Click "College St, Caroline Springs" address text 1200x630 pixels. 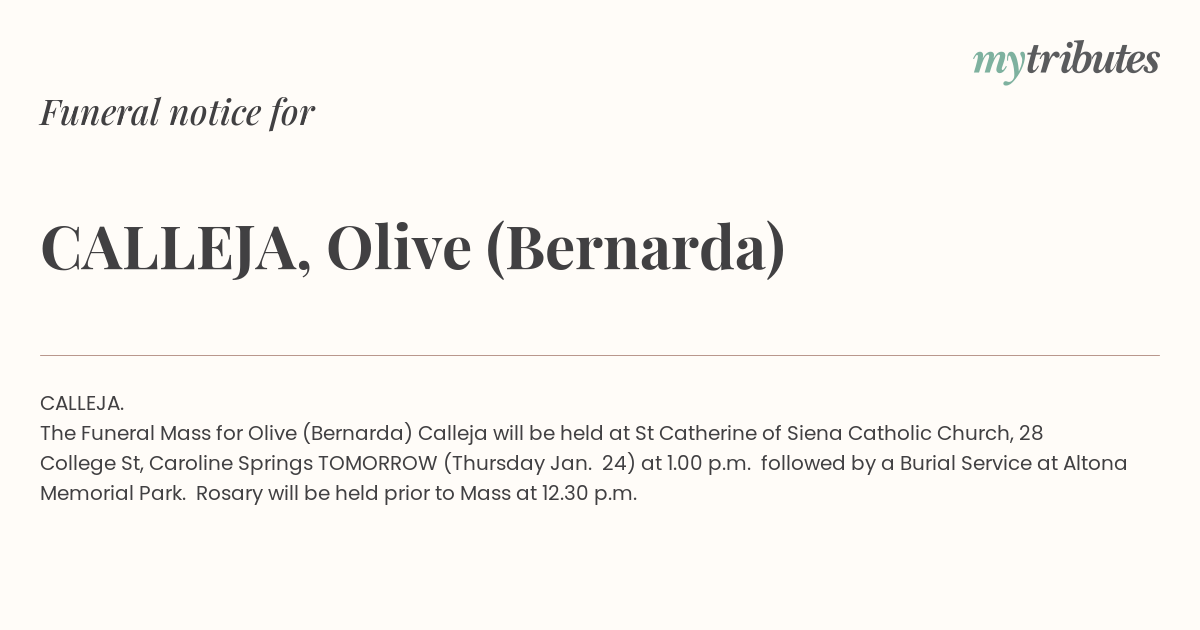(x=176, y=463)
